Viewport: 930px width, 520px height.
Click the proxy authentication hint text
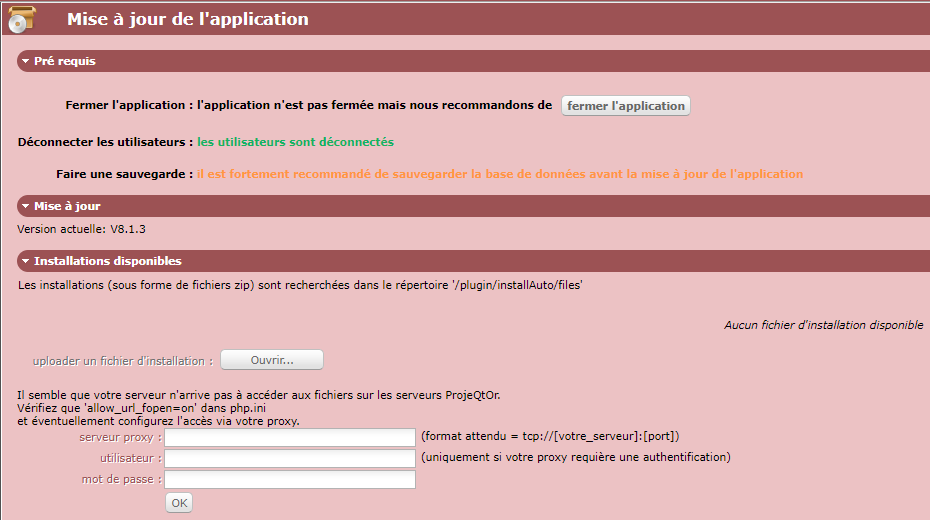point(575,457)
